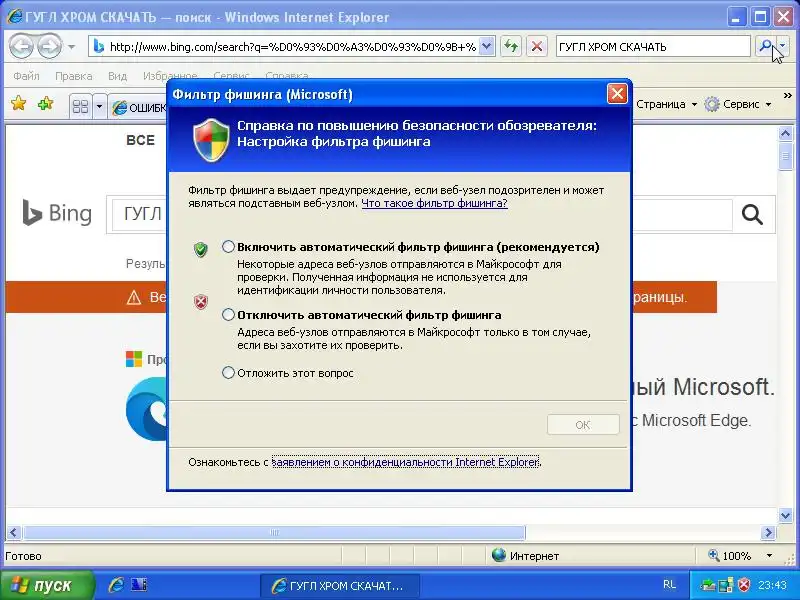Click the Quick Tabs grid icon
This screenshot has width=800, height=600.
point(81,107)
